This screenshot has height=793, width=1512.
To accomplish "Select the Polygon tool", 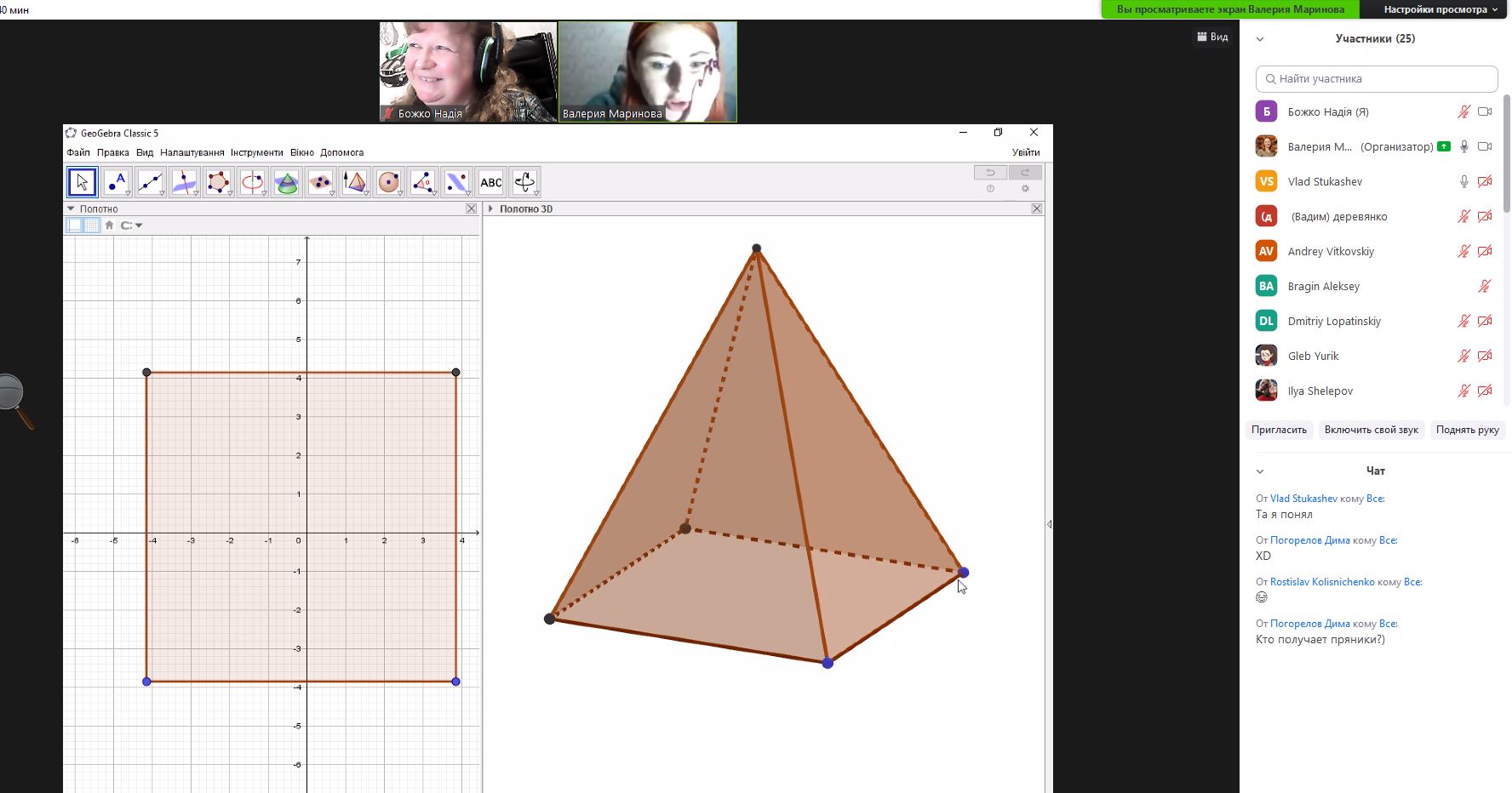I will click(x=219, y=182).
